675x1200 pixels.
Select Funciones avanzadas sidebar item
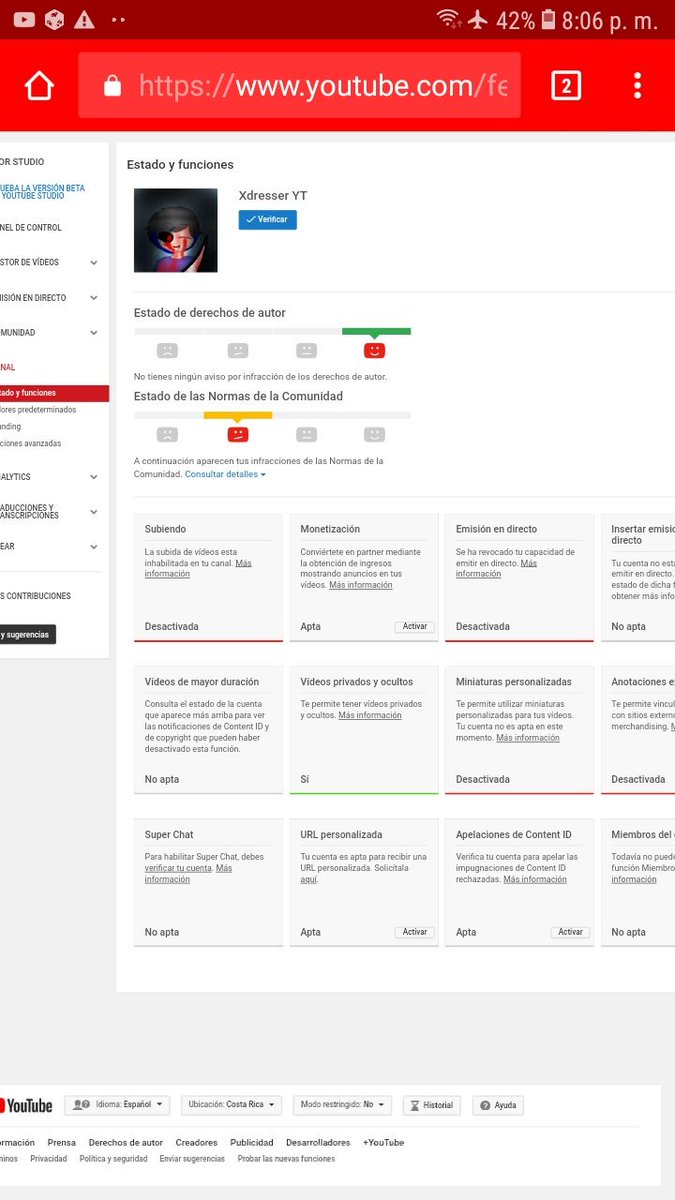pos(30,443)
